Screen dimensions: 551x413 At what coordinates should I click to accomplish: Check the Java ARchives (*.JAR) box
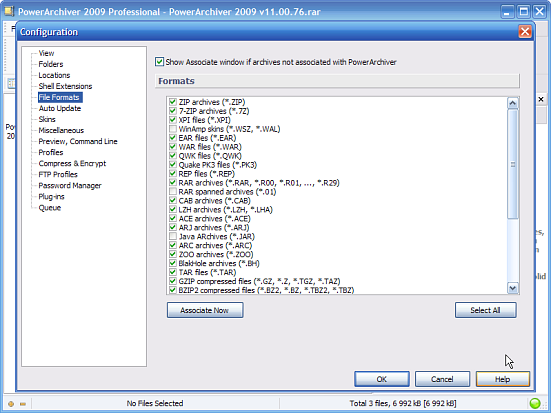(x=173, y=236)
